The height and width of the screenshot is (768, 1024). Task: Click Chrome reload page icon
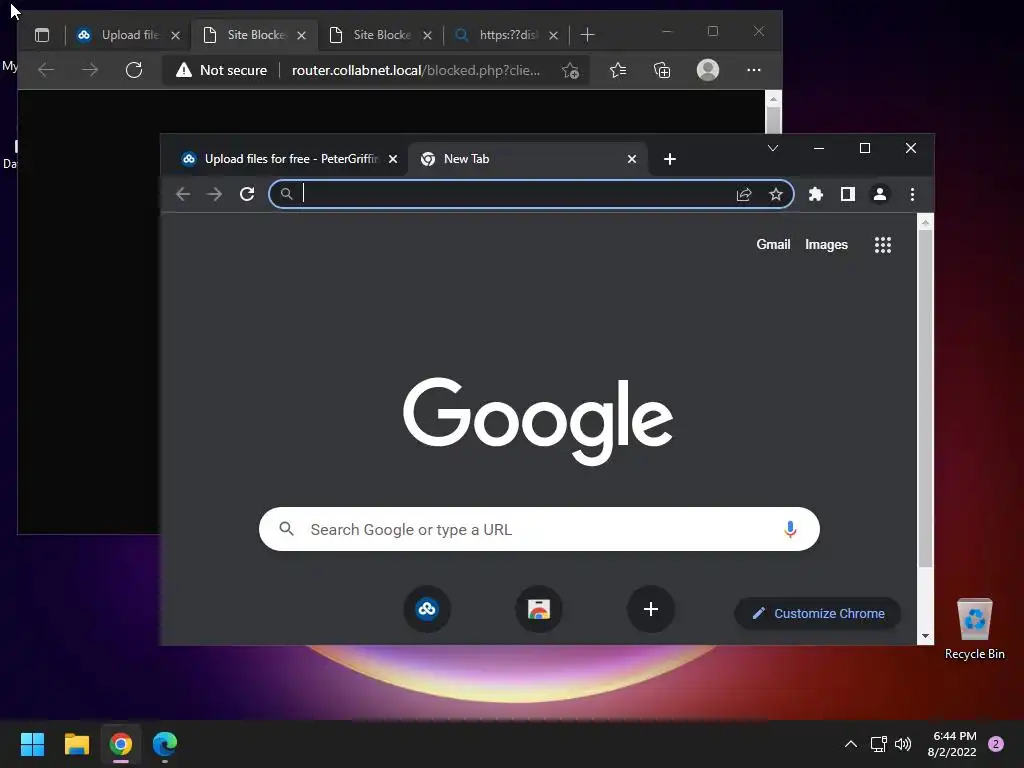pyautogui.click(x=247, y=194)
